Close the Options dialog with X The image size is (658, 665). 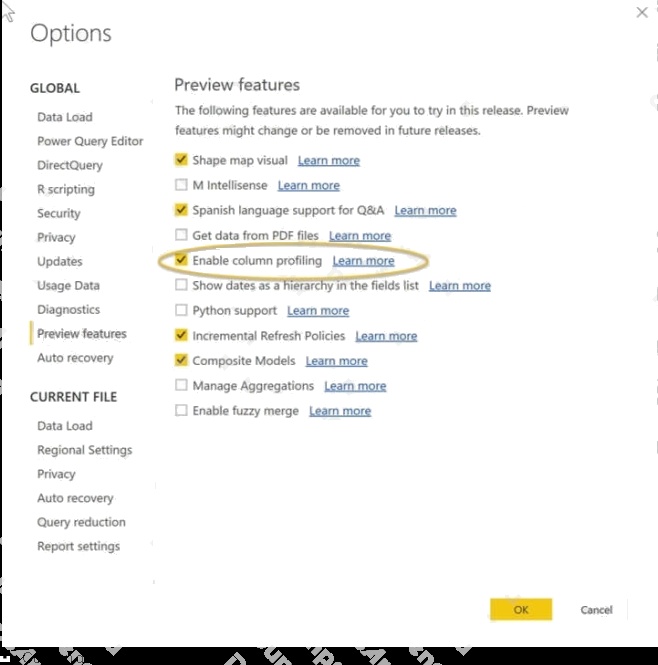[642, 12]
